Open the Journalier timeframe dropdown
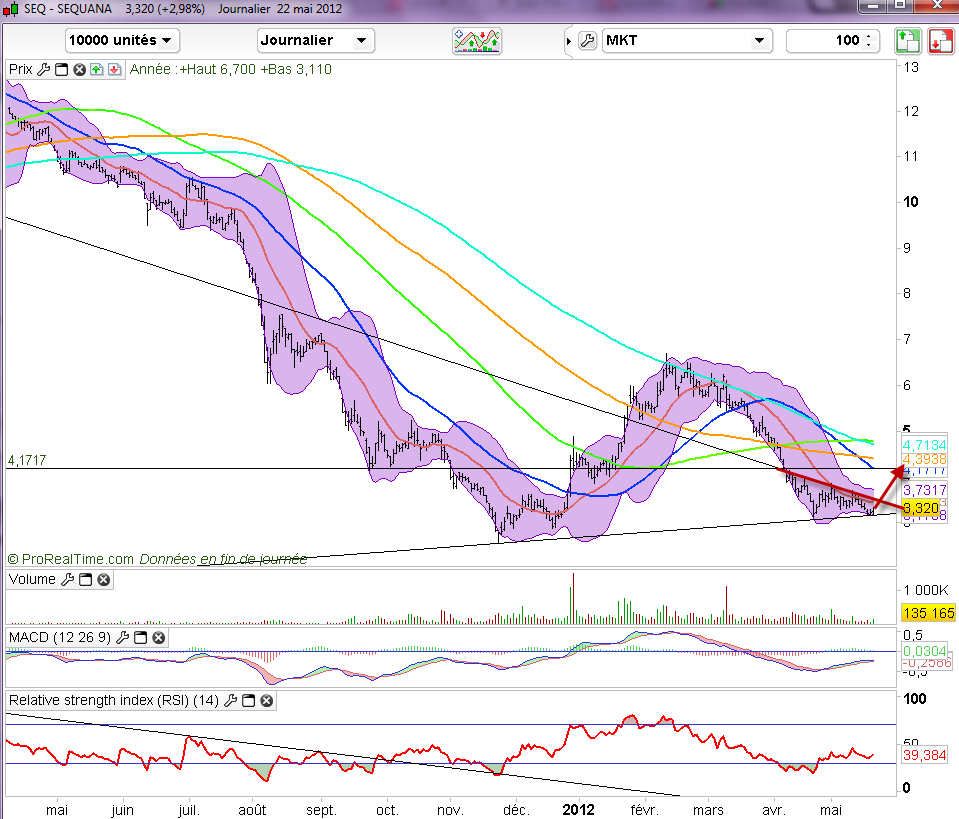This screenshot has width=959, height=819. (x=315, y=41)
